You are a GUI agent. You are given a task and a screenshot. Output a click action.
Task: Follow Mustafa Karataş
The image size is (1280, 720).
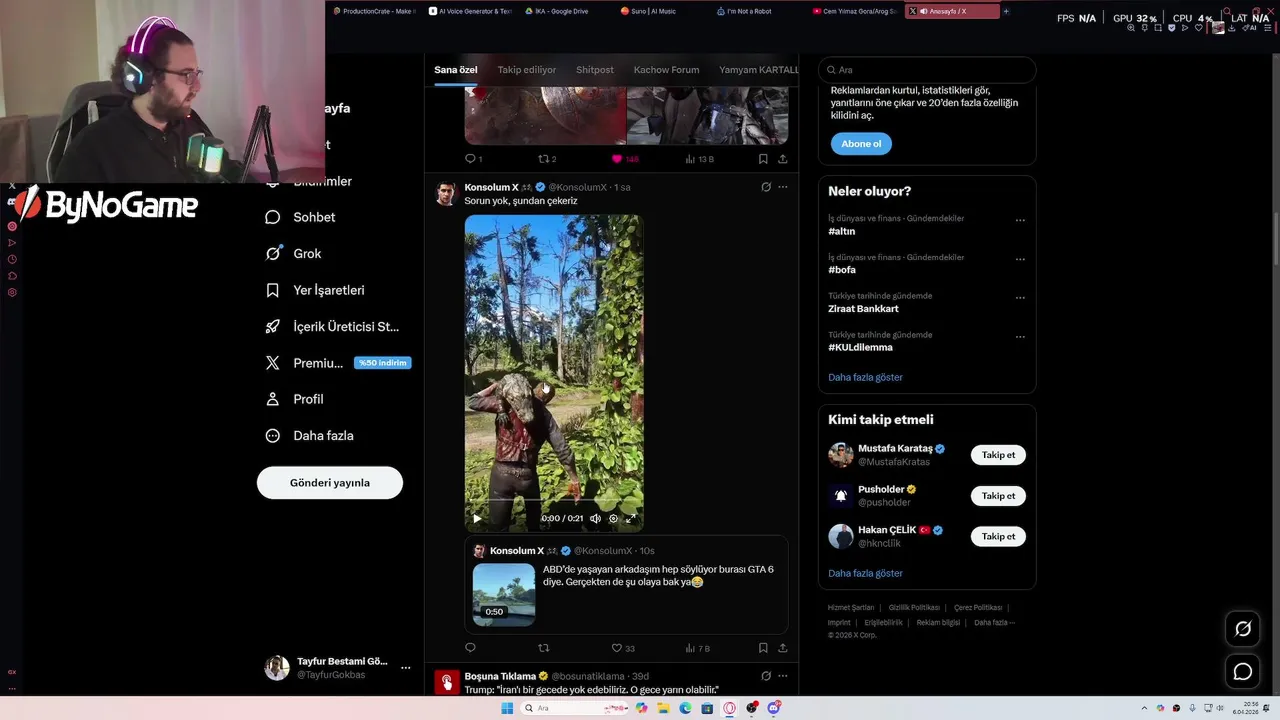[998, 455]
